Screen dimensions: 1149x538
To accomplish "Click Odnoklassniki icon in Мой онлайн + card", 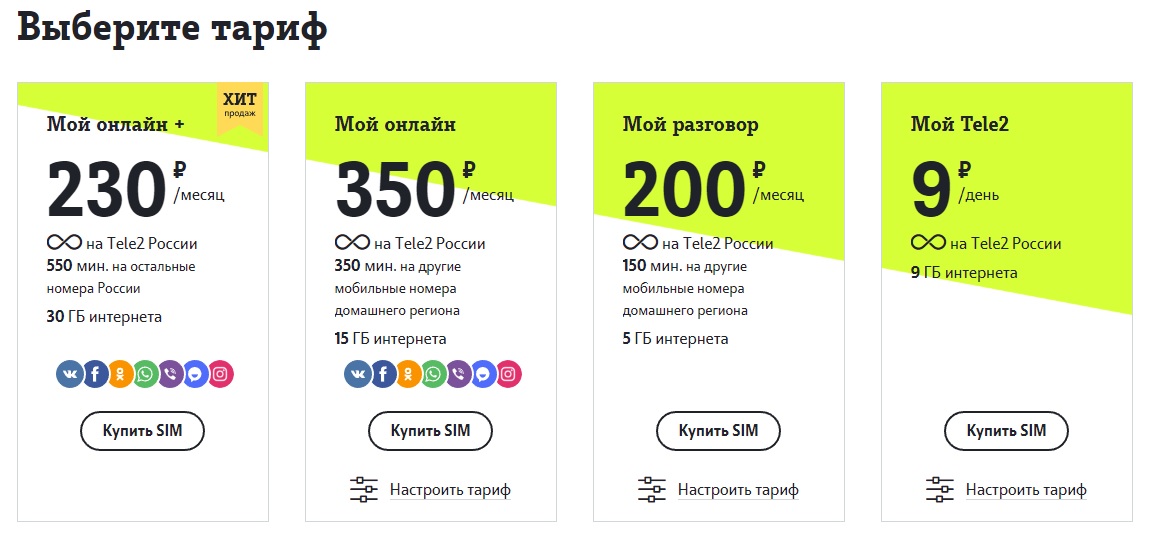I will tap(121, 374).
